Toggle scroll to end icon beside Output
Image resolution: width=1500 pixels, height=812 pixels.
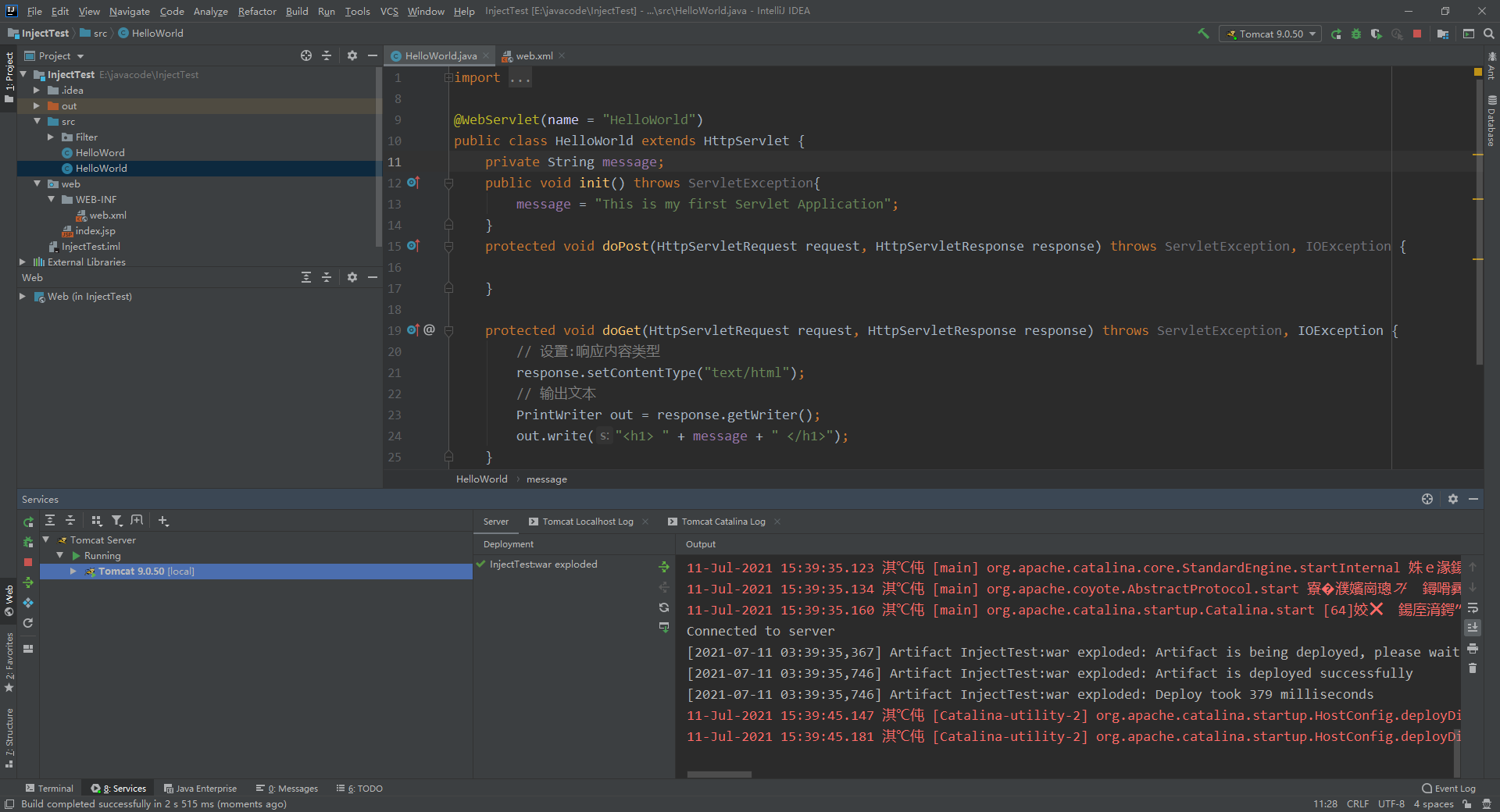(x=1473, y=628)
